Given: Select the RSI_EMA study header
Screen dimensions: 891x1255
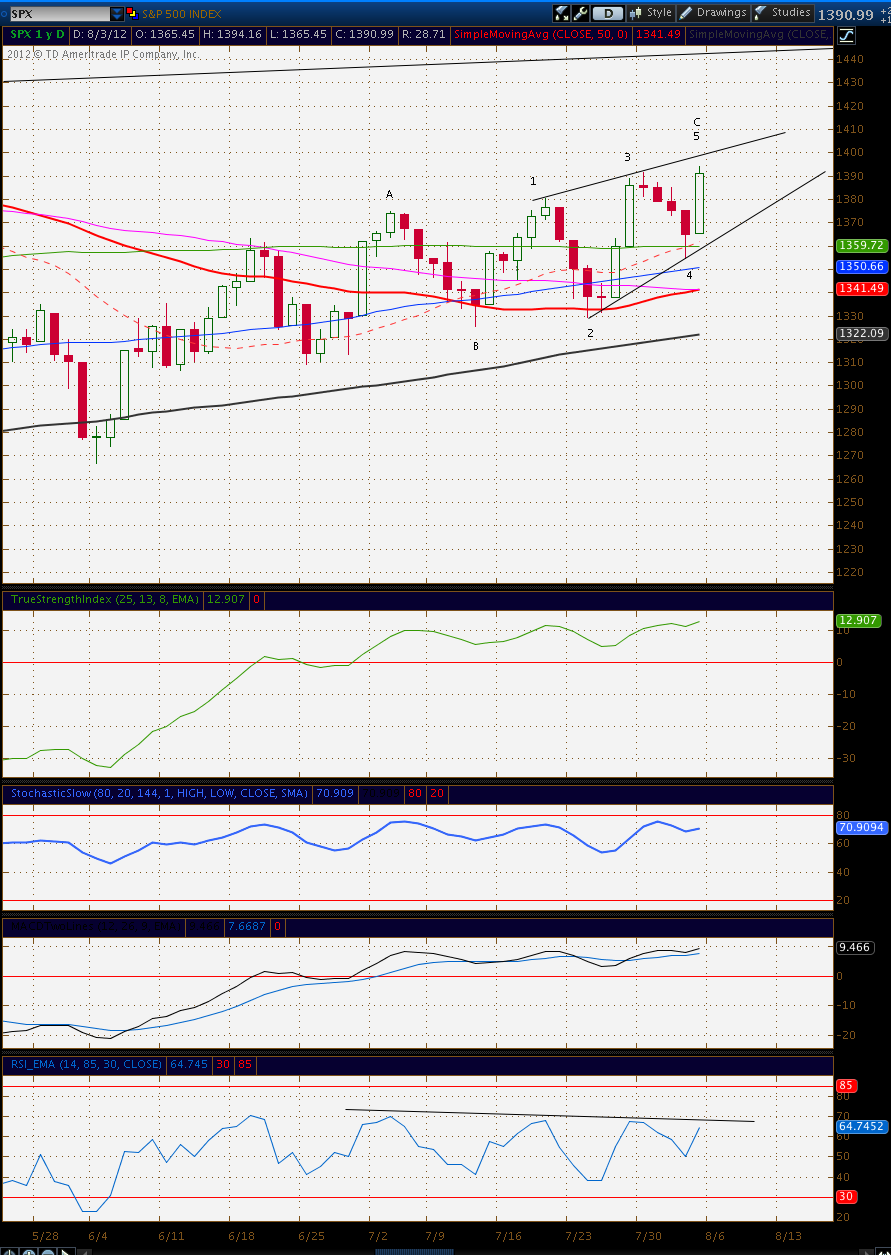Looking at the screenshot, I should pyautogui.click(x=84, y=1064).
